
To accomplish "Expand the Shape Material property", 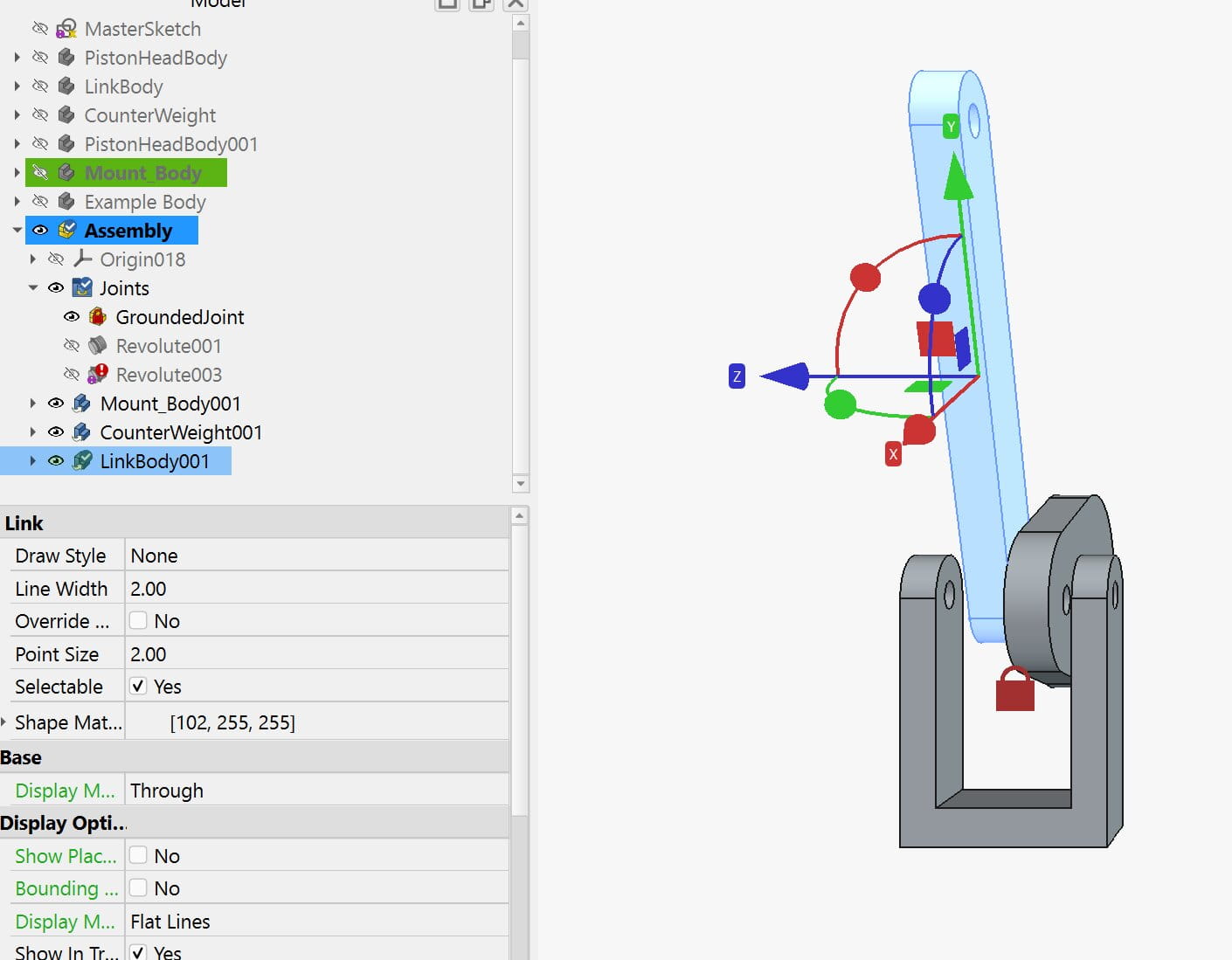I will 4,722.
